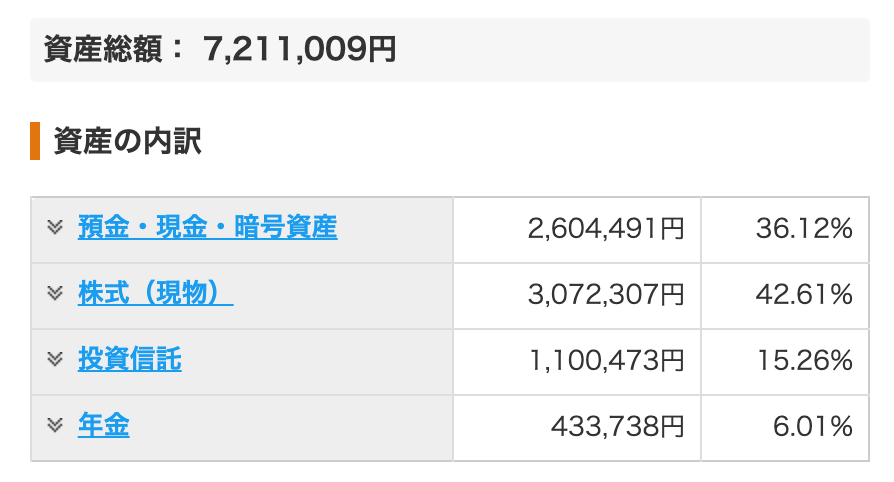Viewport: 894px width, 482px height.
Task: Go to the 投資信託 link
Action: (x=129, y=360)
